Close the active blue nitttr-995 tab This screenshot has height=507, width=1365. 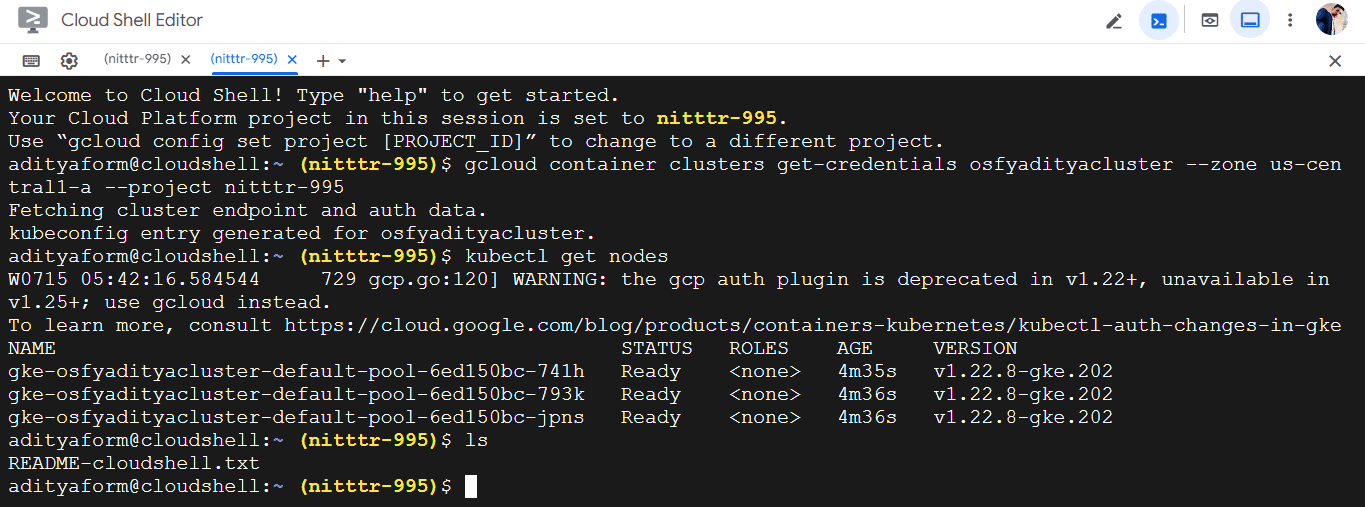292,60
